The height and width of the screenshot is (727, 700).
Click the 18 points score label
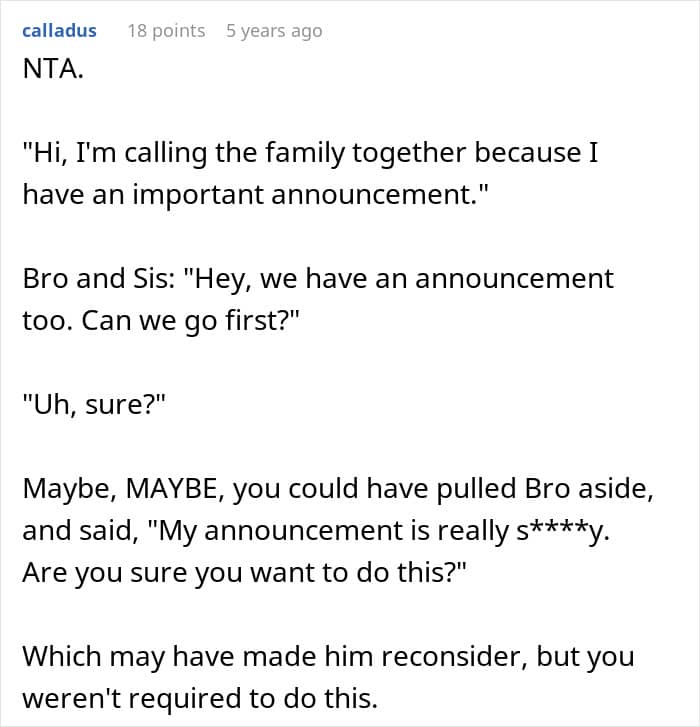pos(166,31)
